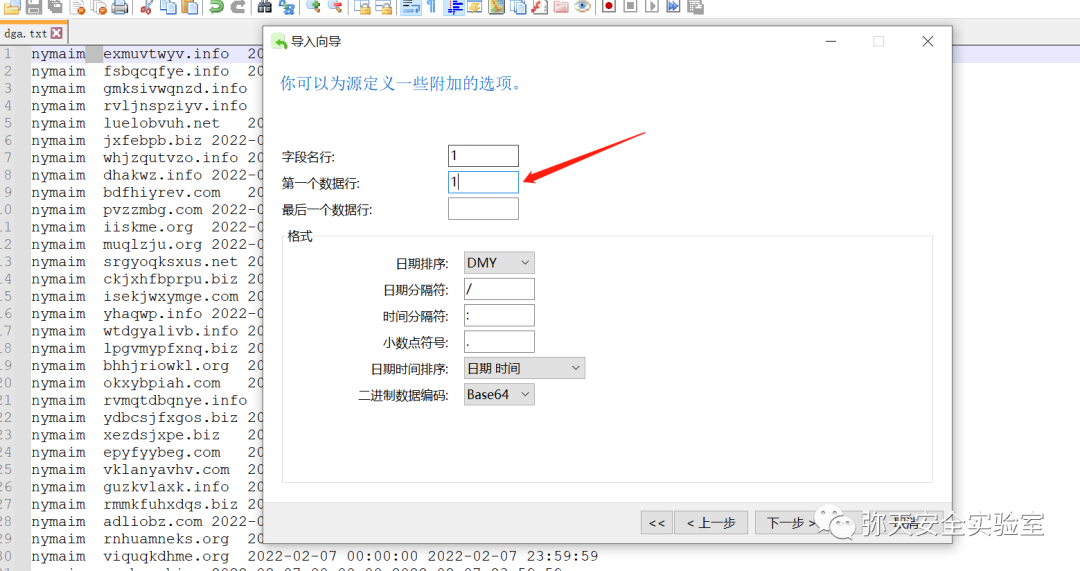Screen dimensions: 1080x571
Task: Toggle the Word Wrap toolbar icon
Action: 411,7
